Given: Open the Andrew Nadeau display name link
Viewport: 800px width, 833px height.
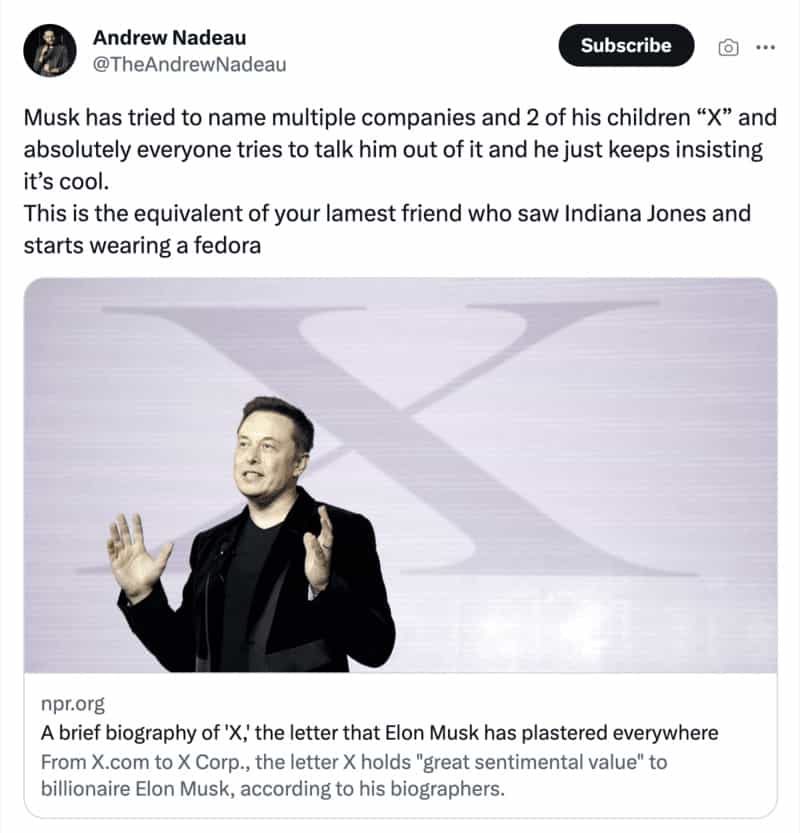Looking at the screenshot, I should pos(169,38).
